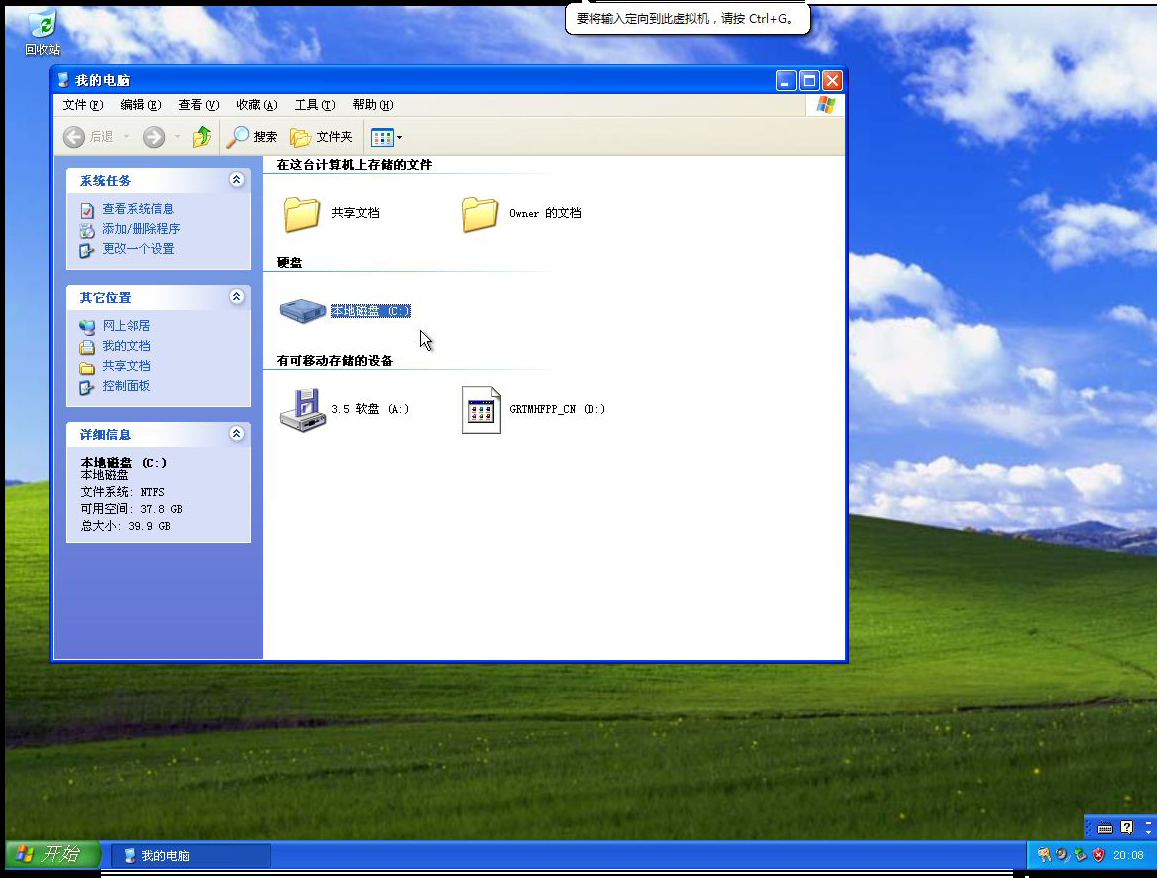Open the 查看 (View) menu
Viewport: 1165px width, 878px height.
click(197, 104)
